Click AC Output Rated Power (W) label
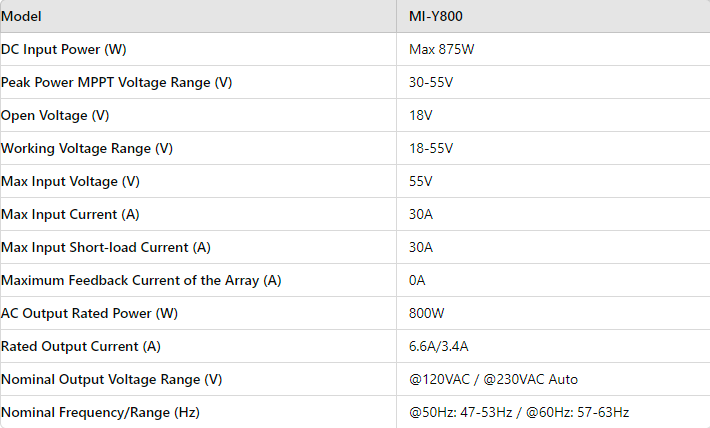 (89, 314)
